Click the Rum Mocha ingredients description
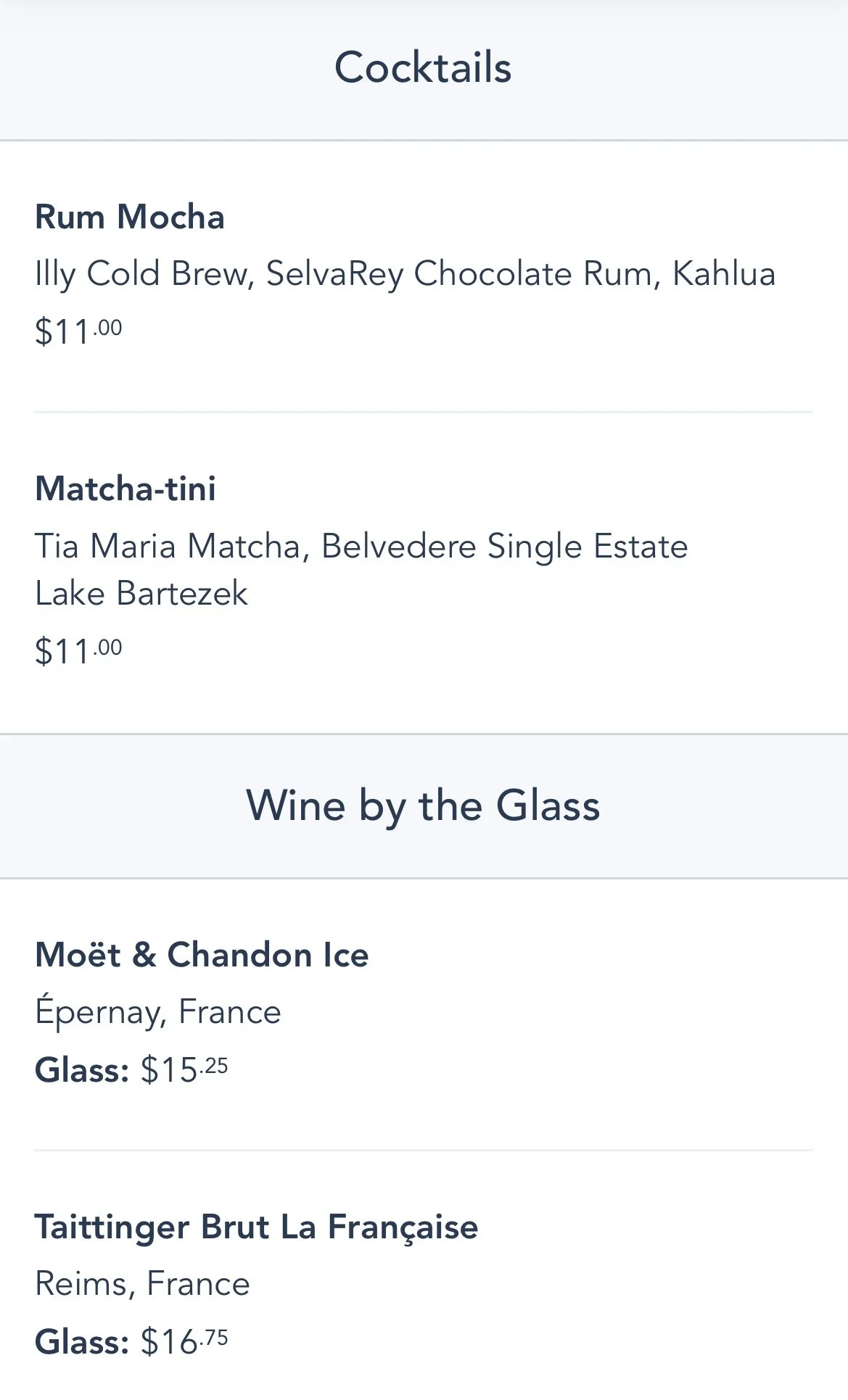The width and height of the screenshot is (848, 1400). pos(405,274)
